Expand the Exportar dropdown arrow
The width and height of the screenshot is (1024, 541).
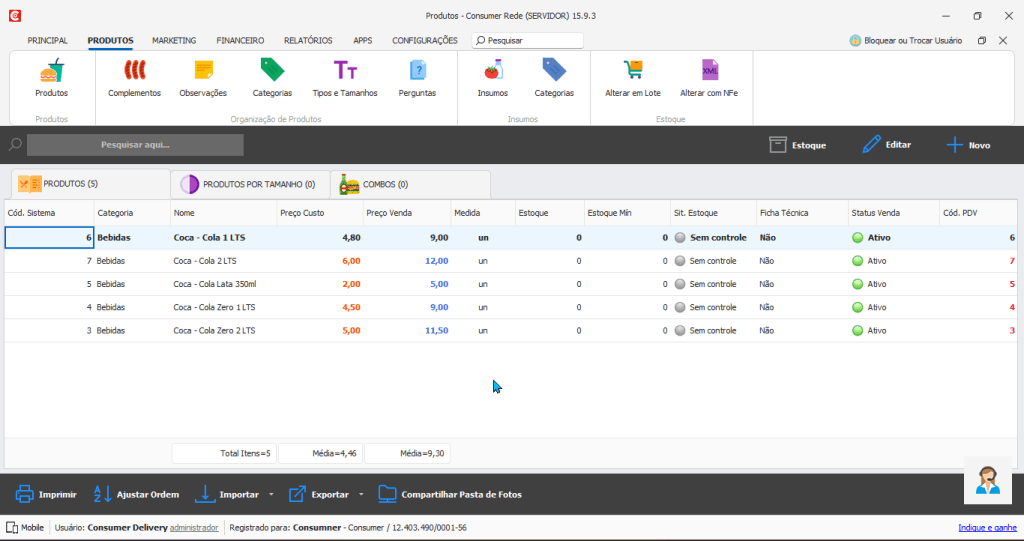[361, 495]
